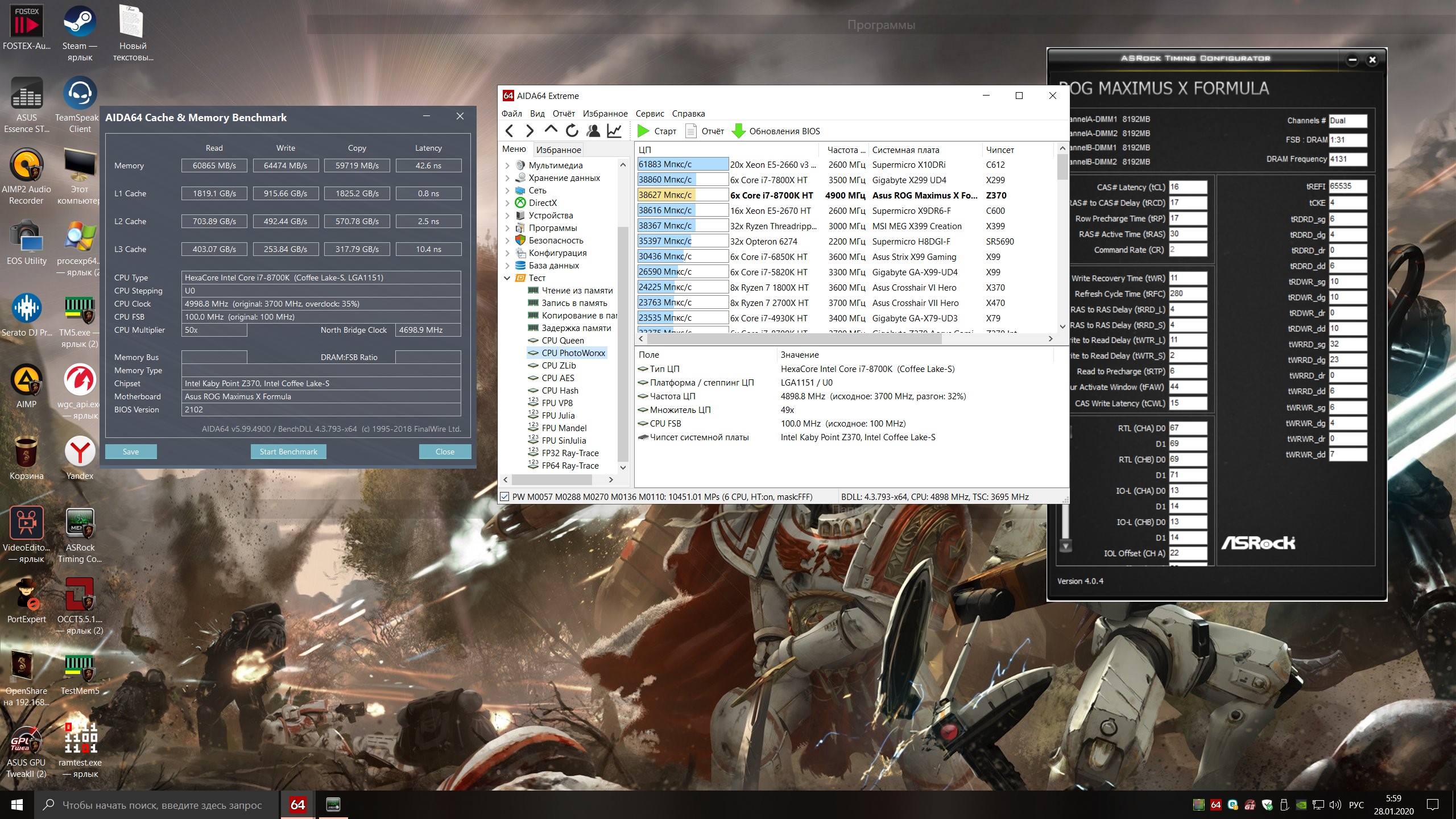This screenshot has height=819, width=1456.
Task: Expand the Мультимедиа tree node
Action: 507,166
